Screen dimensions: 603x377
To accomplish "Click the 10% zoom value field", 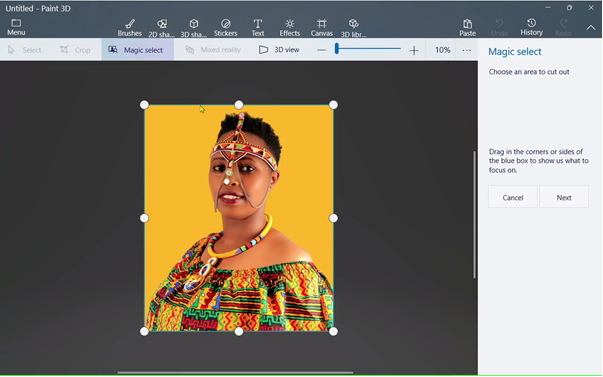I will coord(442,50).
